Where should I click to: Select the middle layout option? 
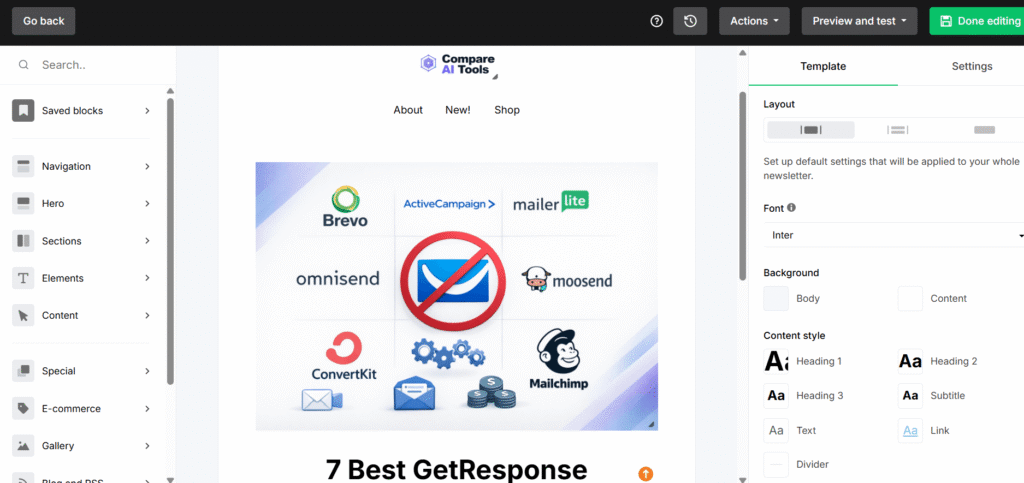click(898, 130)
